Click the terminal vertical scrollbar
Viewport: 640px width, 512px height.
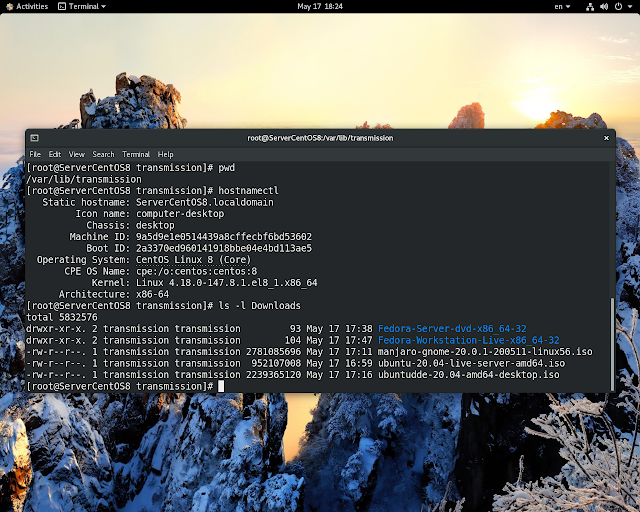(x=612, y=344)
